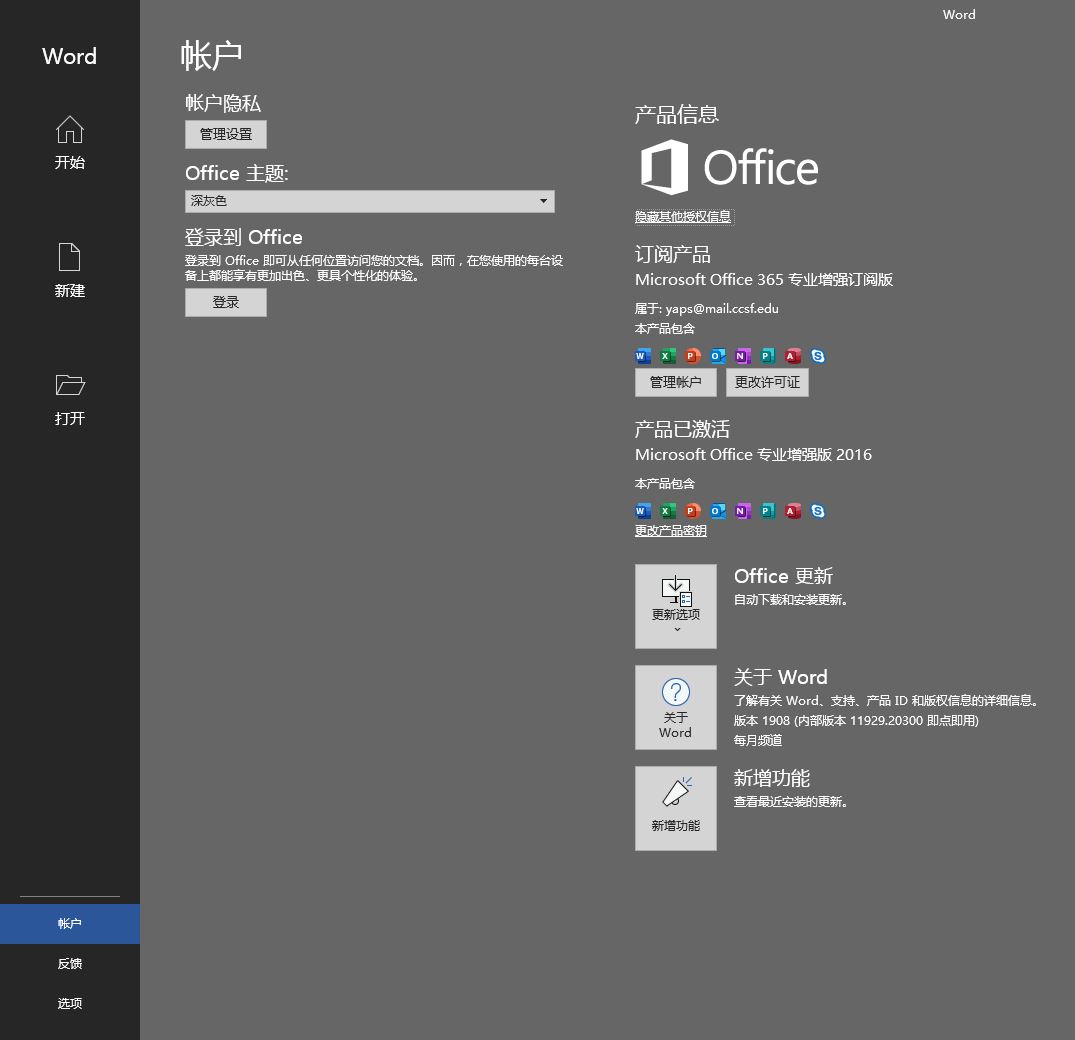The height and width of the screenshot is (1040, 1075).
Task: Click the Office 更新 heading
Action: pyautogui.click(x=783, y=576)
